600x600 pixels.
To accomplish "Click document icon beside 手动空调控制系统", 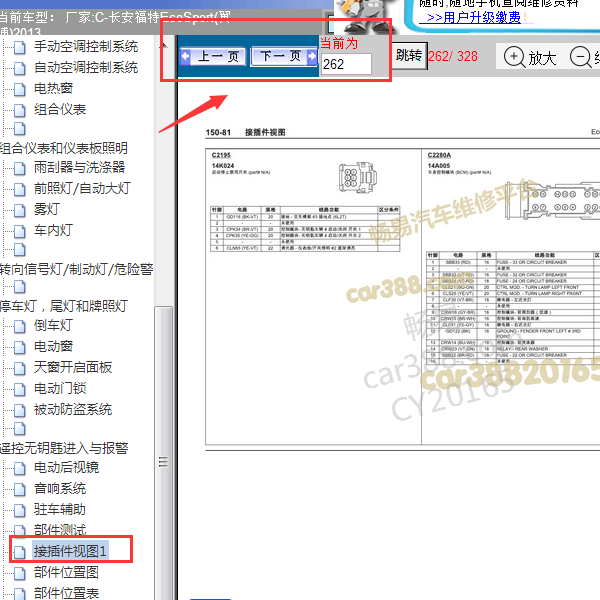I will (x=20, y=48).
